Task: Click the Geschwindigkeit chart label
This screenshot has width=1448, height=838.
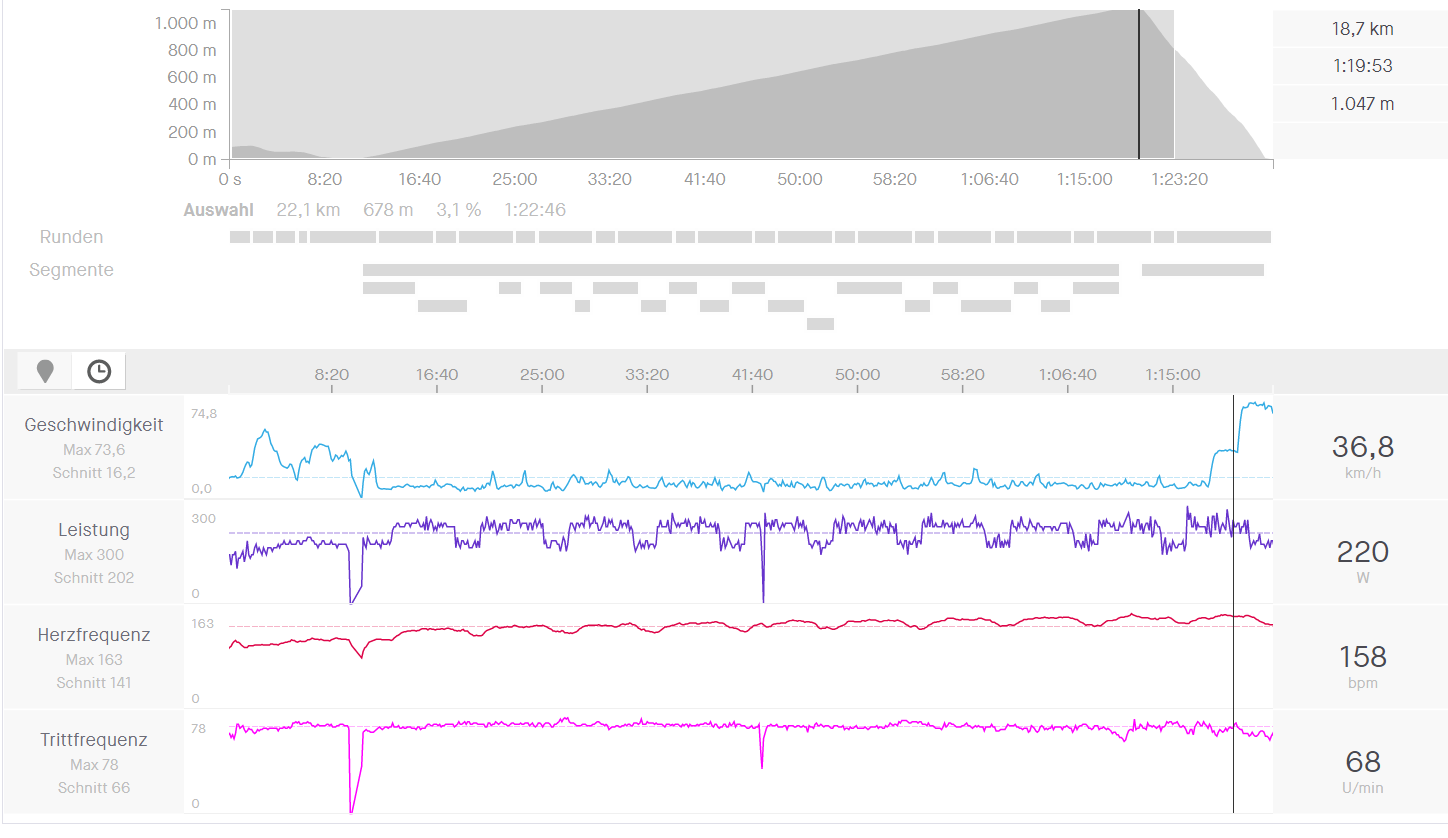Action: pos(94,425)
